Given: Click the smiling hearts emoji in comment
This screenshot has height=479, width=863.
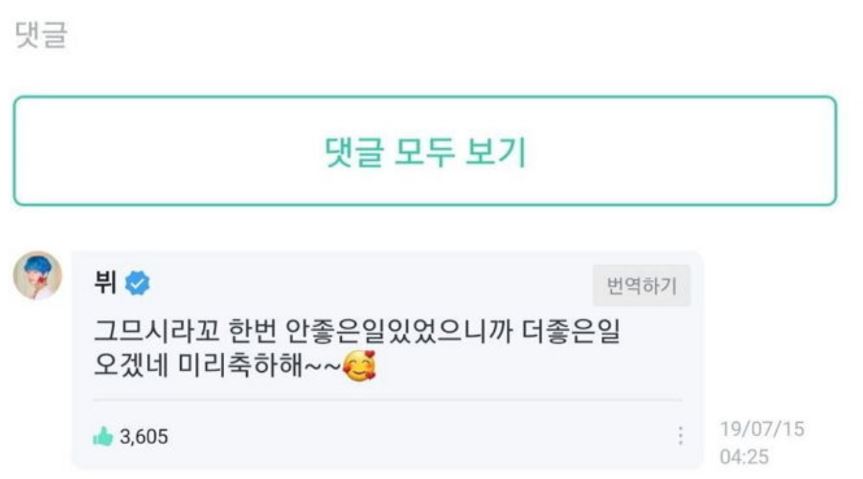Looking at the screenshot, I should click(x=360, y=370).
